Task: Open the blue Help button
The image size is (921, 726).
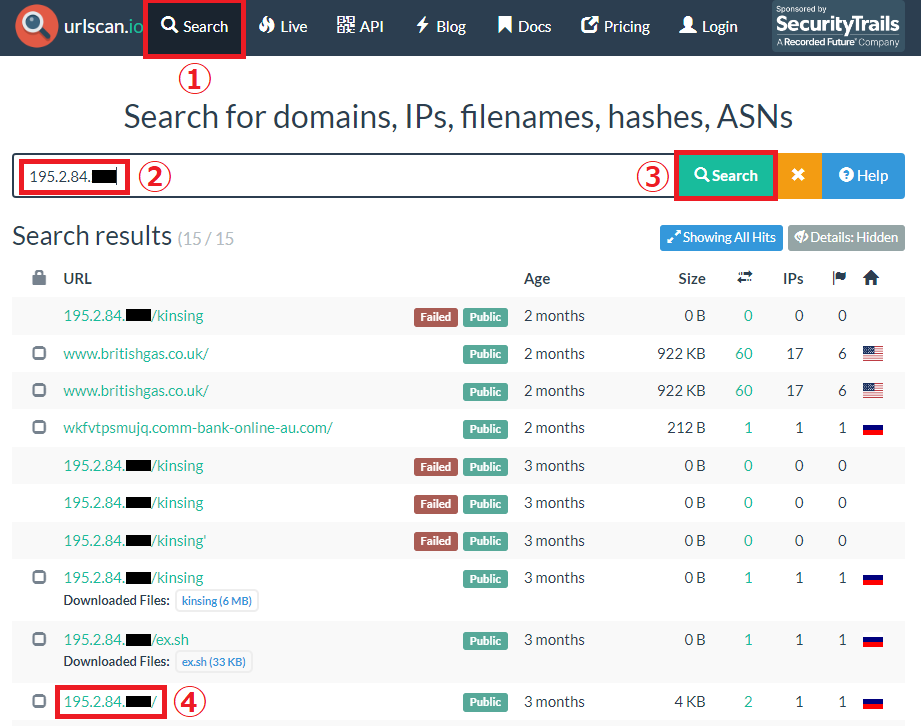Action: click(x=863, y=175)
